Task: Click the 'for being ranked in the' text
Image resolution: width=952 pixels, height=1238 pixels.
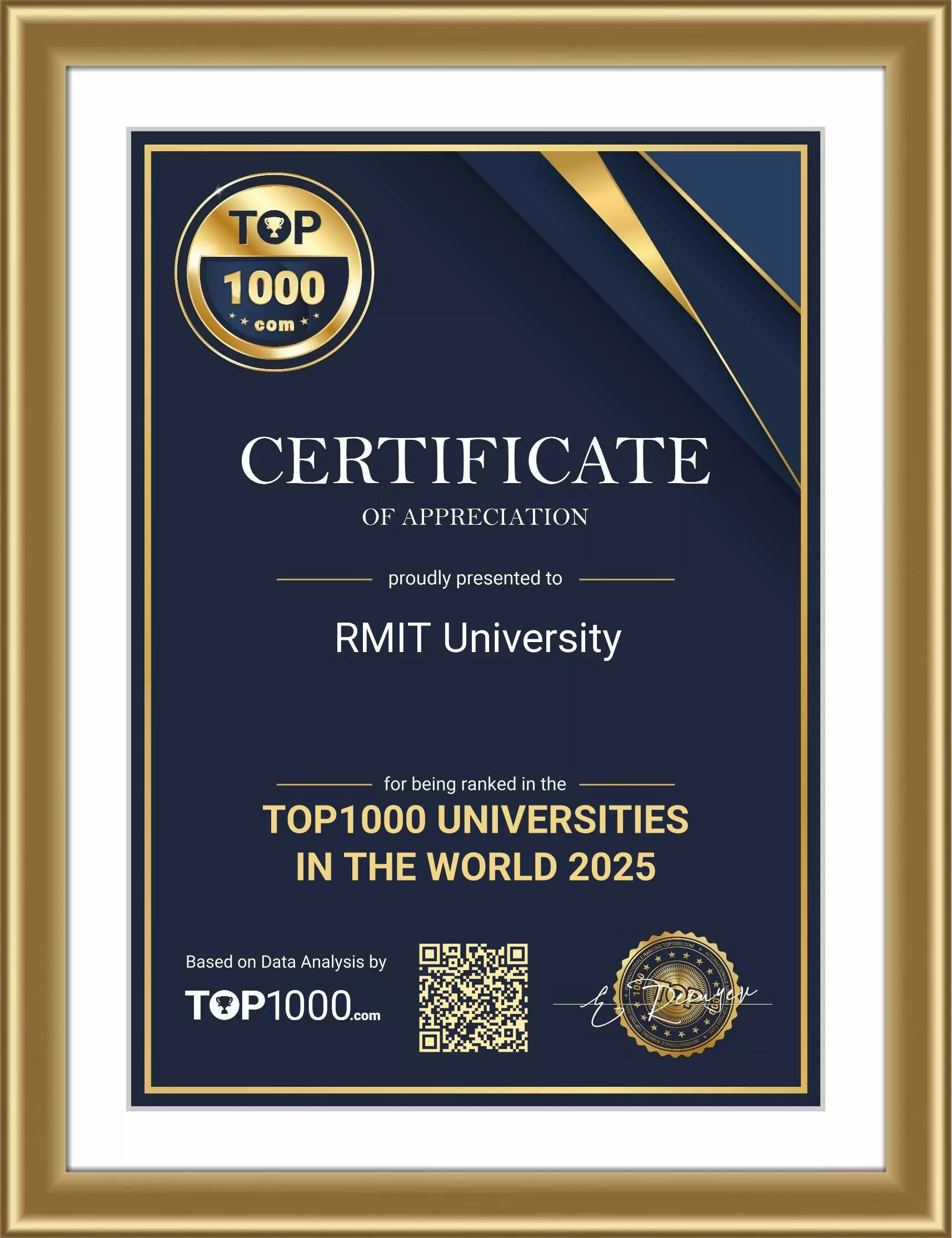Action: tap(475, 784)
